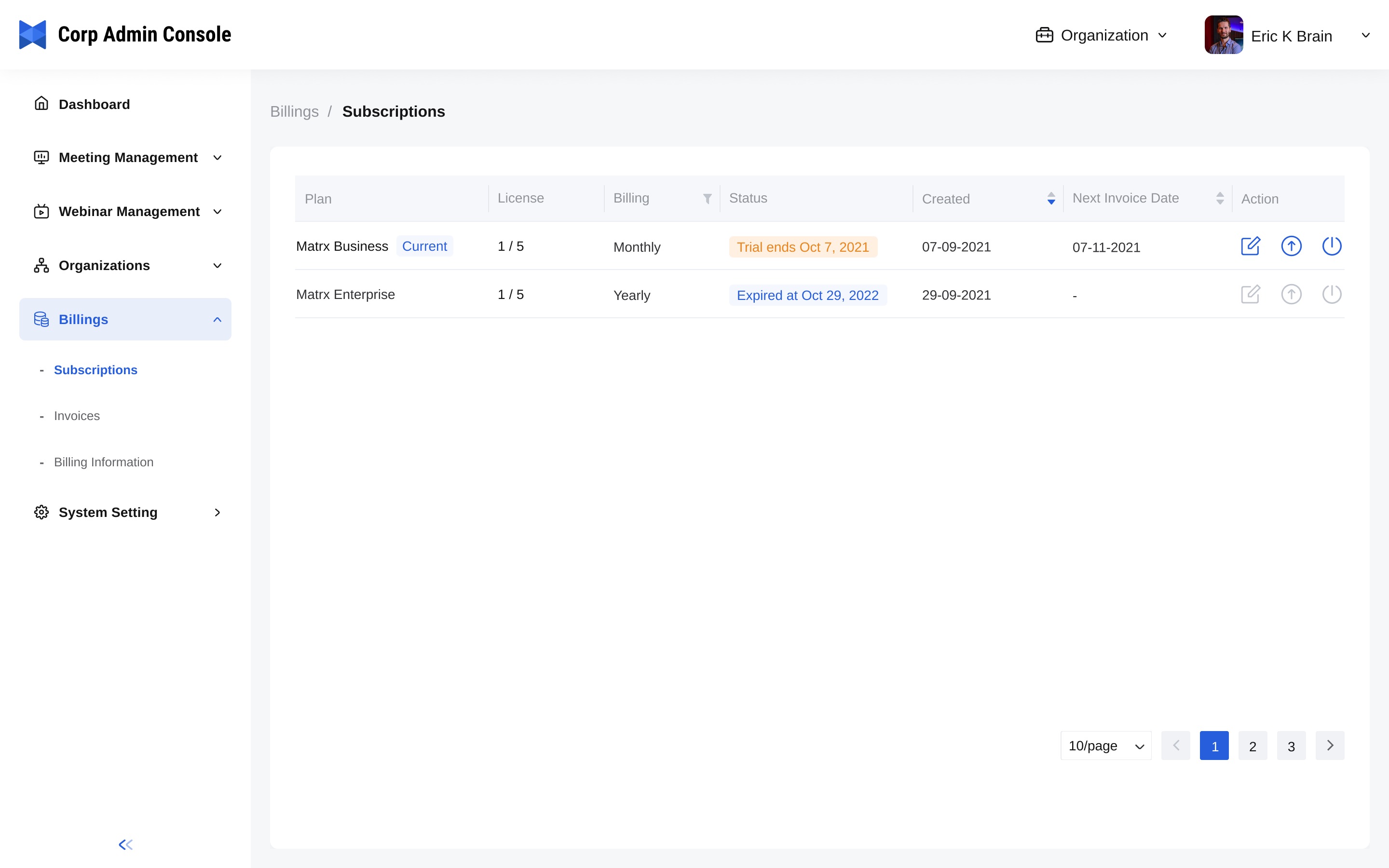Open Invoices submenu item
1389x868 pixels.
77,416
